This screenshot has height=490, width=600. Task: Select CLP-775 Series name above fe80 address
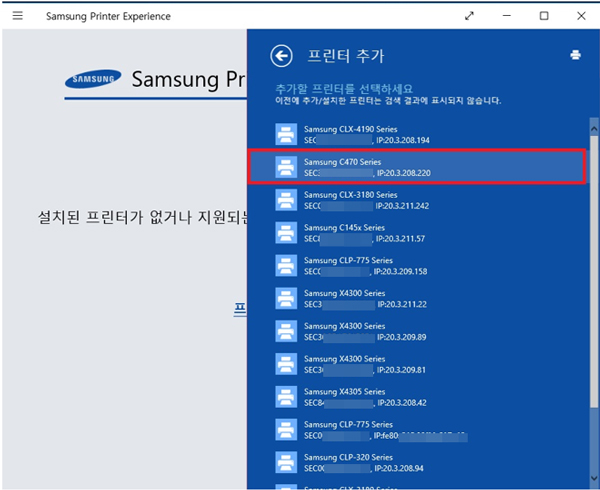[x=348, y=425]
